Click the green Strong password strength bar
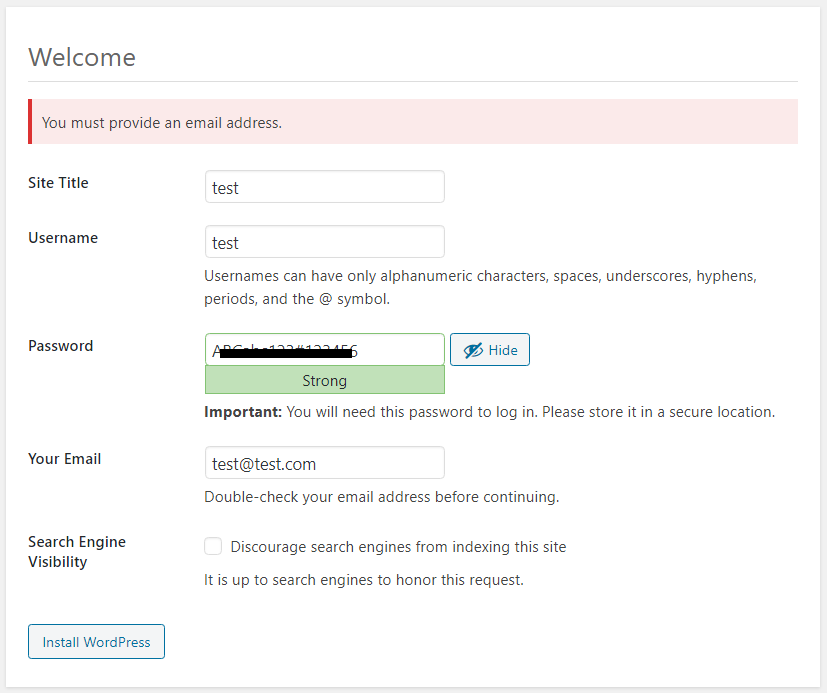This screenshot has height=693, width=827. click(324, 380)
